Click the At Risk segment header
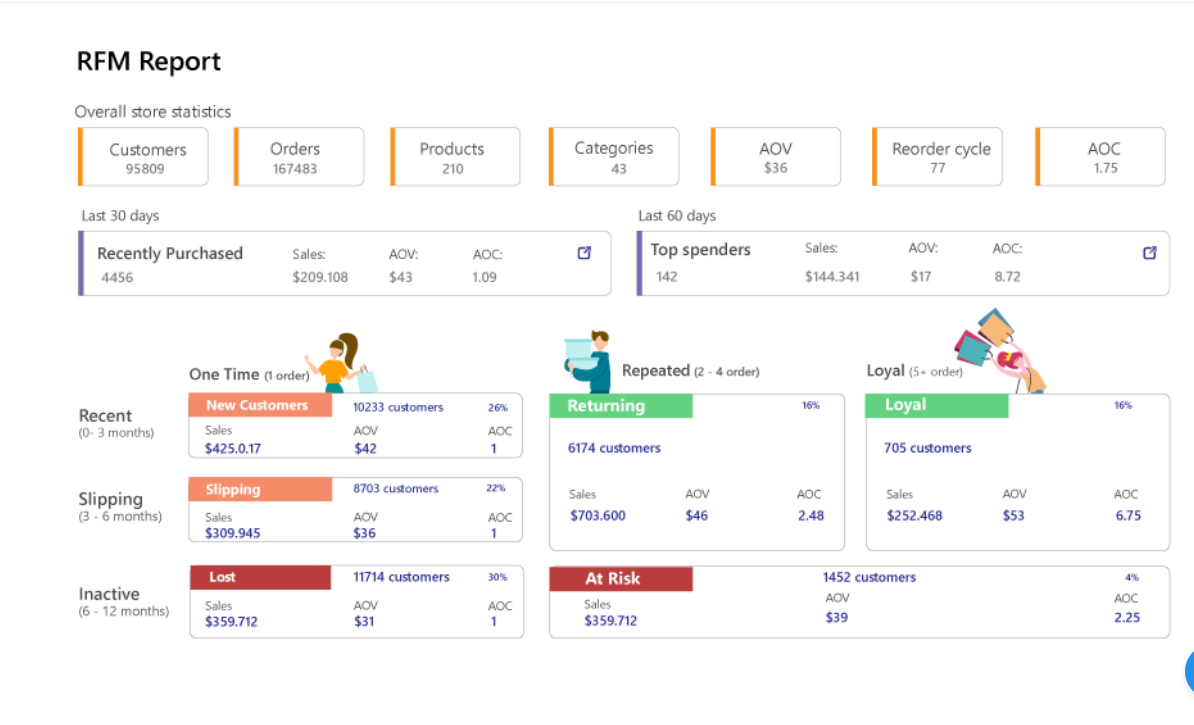The width and height of the screenshot is (1194, 725). (x=620, y=578)
